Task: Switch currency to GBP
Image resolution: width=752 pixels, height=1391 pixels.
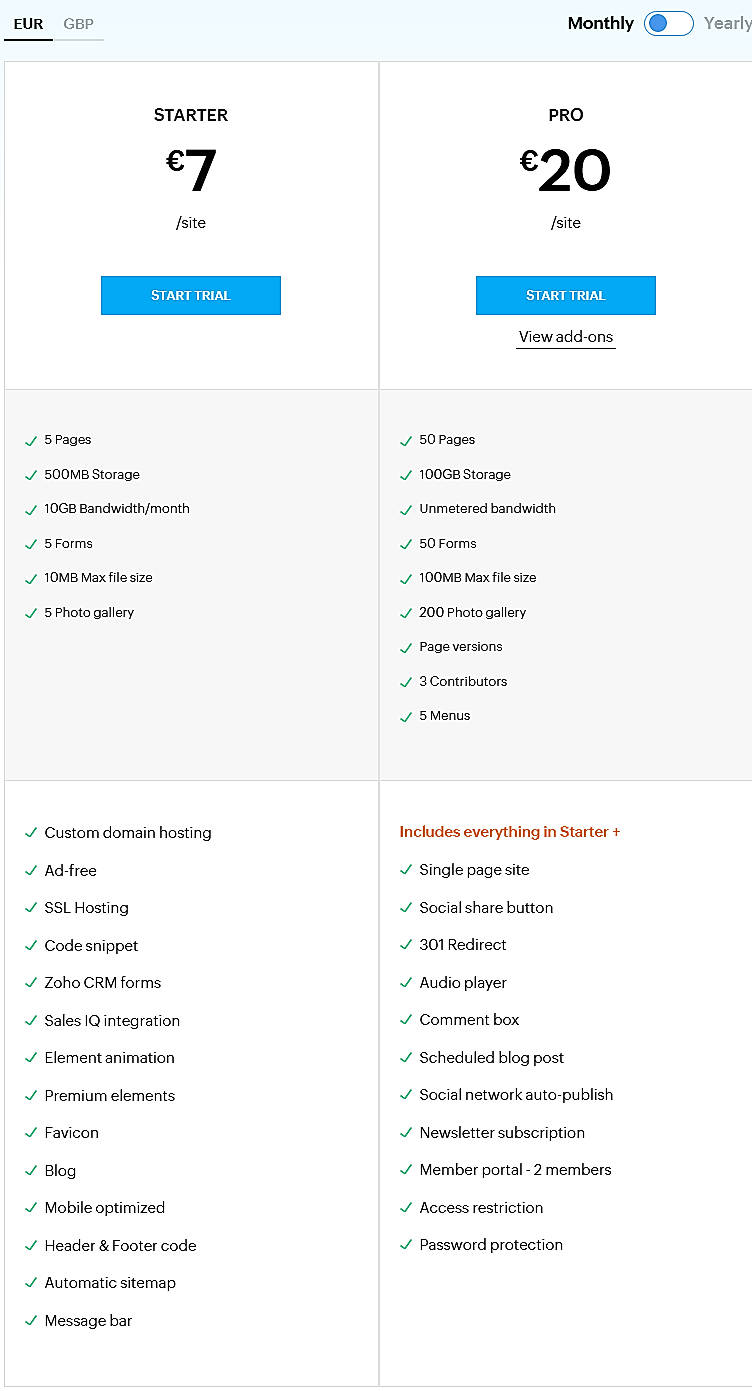Action: (x=79, y=23)
